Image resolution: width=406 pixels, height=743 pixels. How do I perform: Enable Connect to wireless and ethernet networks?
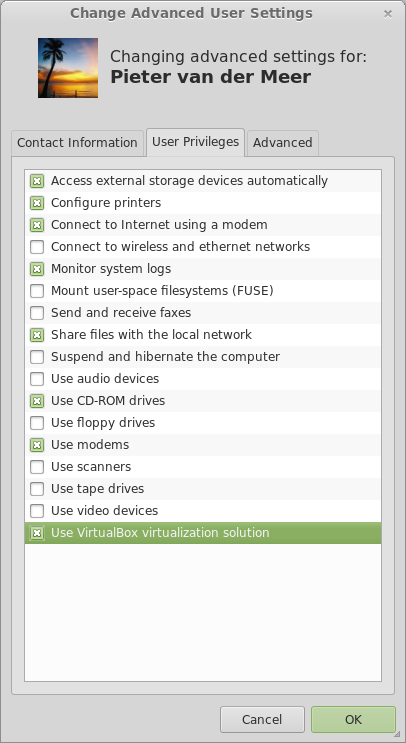(37, 247)
